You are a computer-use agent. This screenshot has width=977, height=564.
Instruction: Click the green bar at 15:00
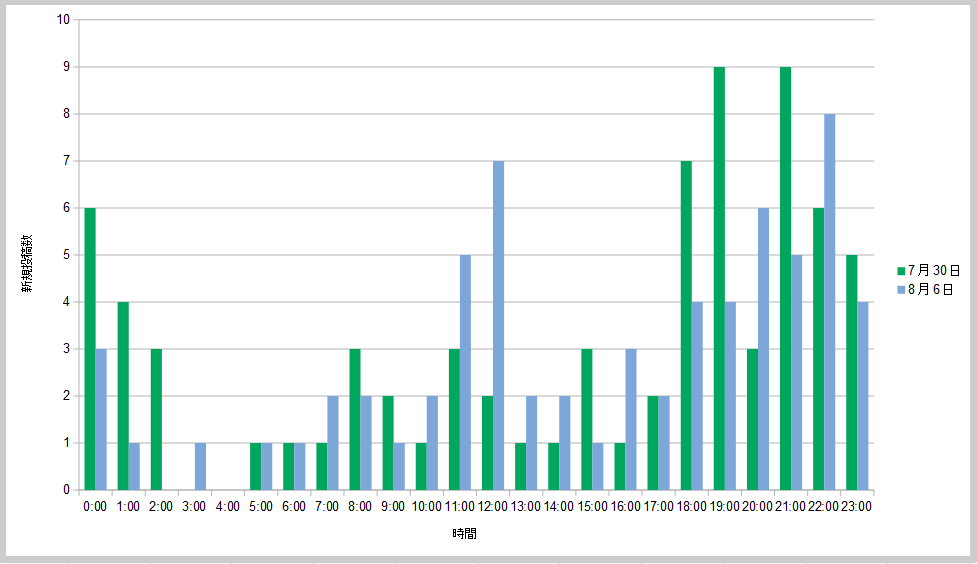click(587, 419)
